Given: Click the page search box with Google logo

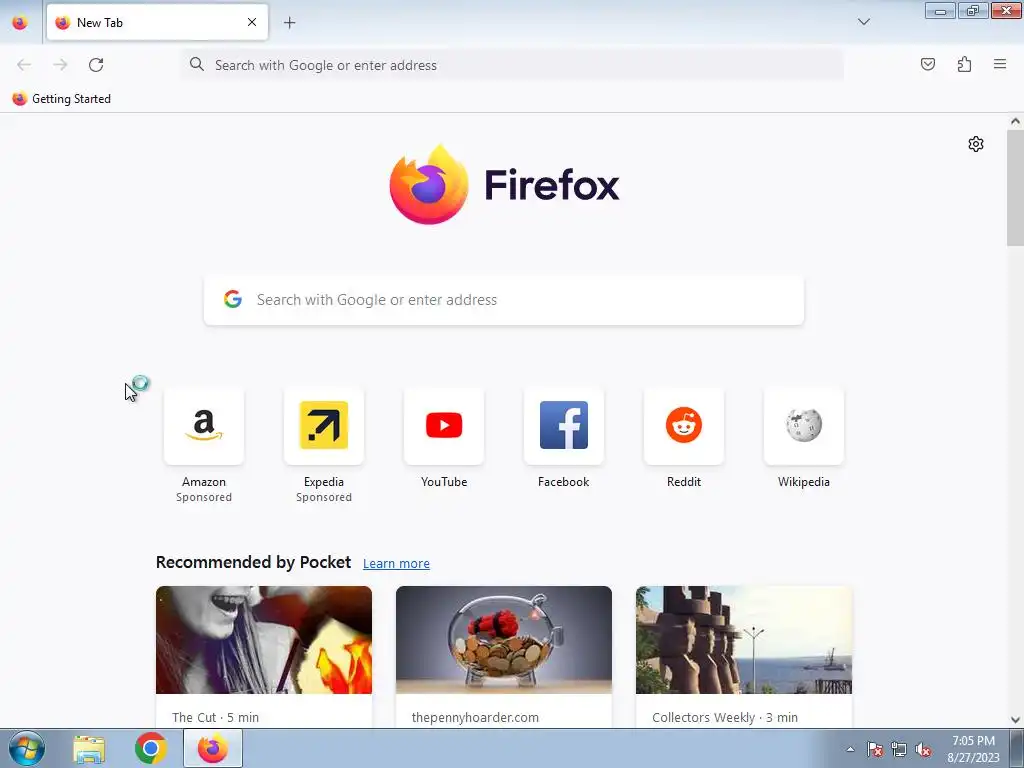Looking at the screenshot, I should pos(504,300).
